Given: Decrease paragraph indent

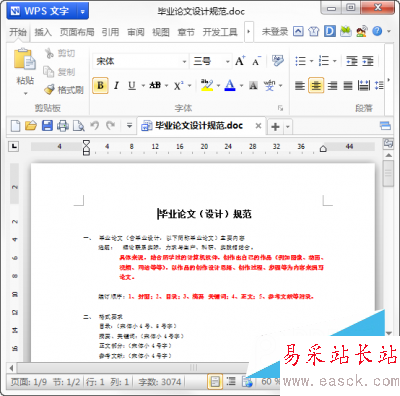Looking at the screenshot, I should [352, 61].
